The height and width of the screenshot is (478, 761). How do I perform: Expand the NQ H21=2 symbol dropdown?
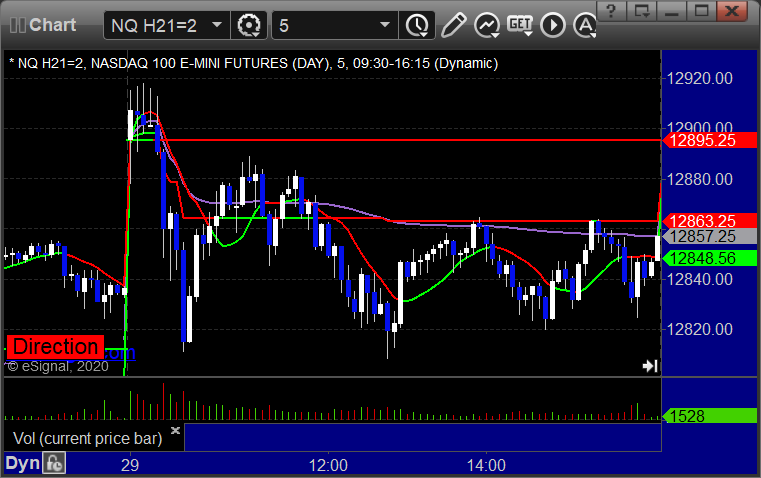coord(217,25)
